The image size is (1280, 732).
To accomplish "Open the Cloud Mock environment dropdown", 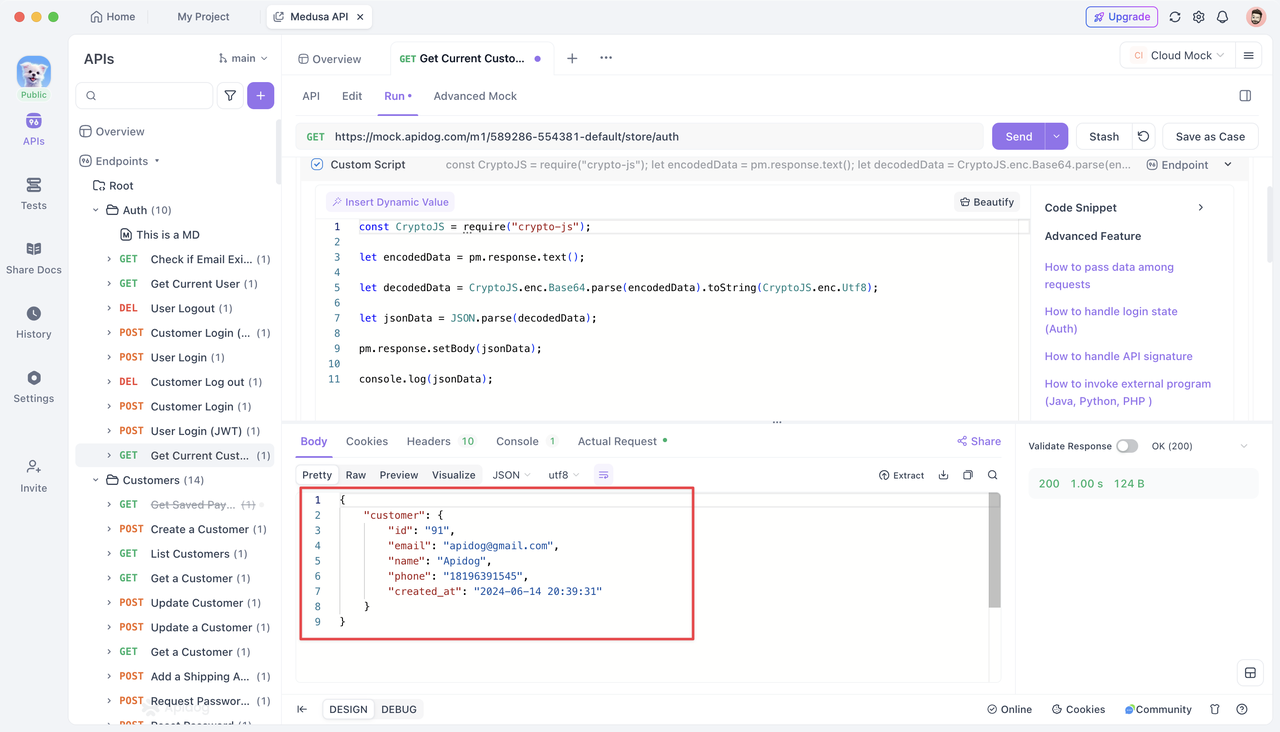I will point(1178,56).
